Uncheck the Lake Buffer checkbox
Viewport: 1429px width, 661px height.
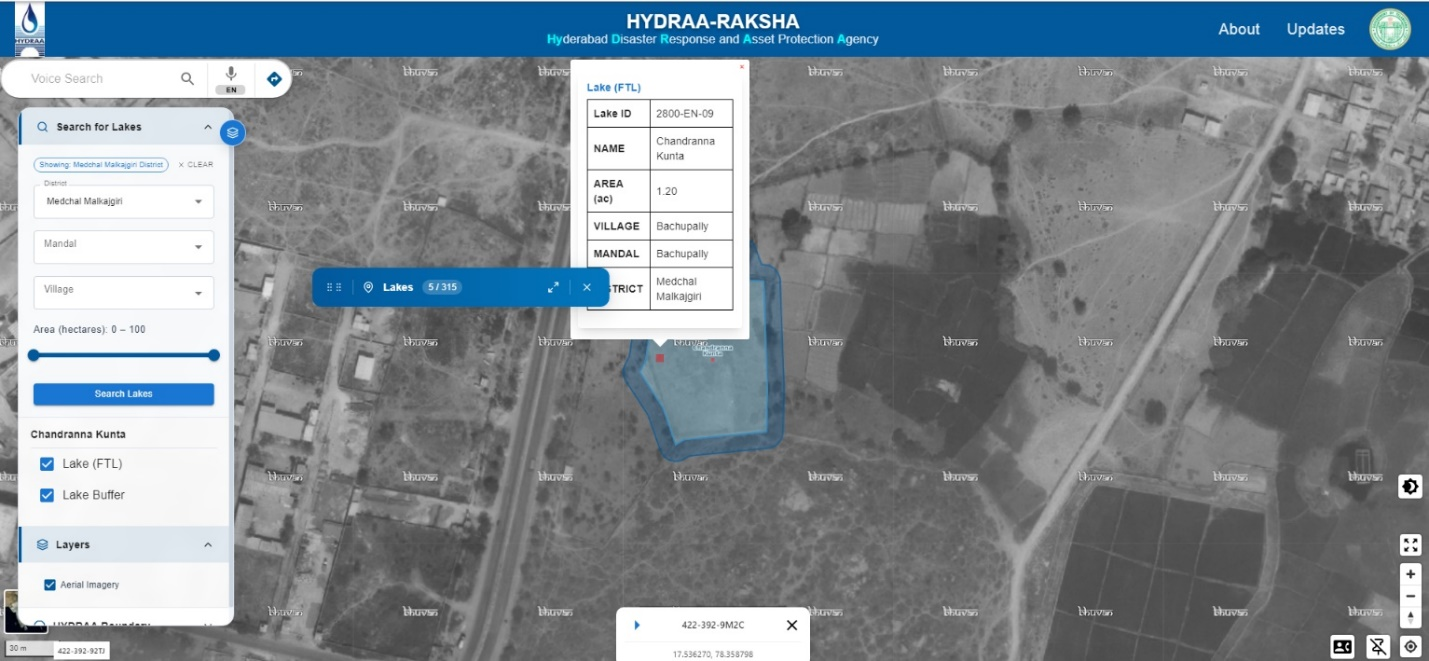pyautogui.click(x=47, y=495)
